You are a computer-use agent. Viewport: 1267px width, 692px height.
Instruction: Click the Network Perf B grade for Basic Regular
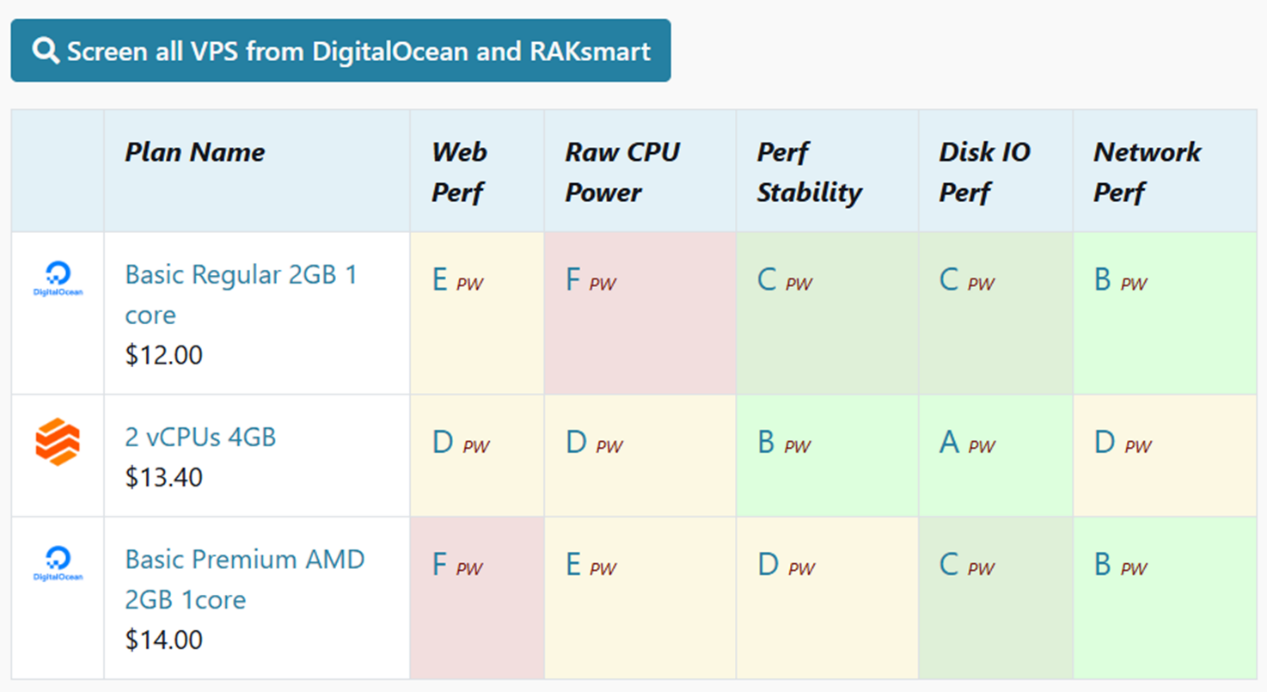pos(1103,280)
